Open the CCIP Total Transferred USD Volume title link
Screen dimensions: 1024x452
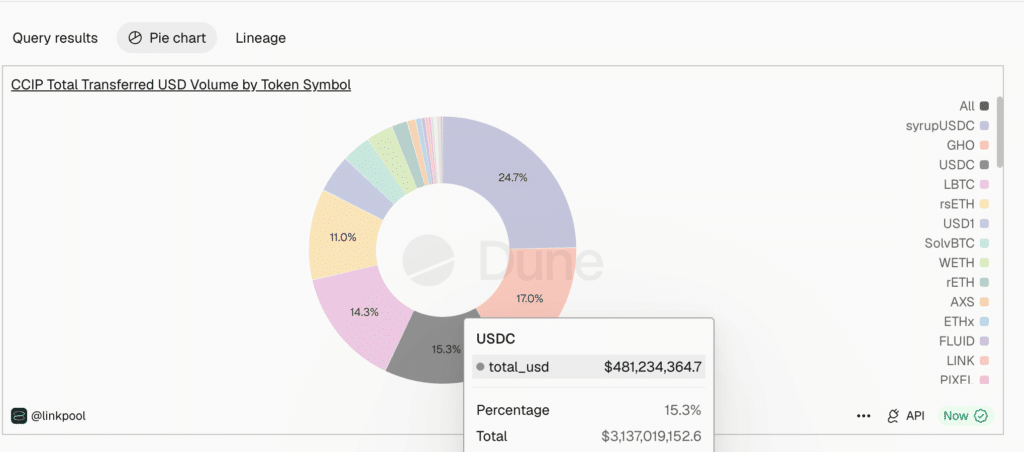(181, 84)
